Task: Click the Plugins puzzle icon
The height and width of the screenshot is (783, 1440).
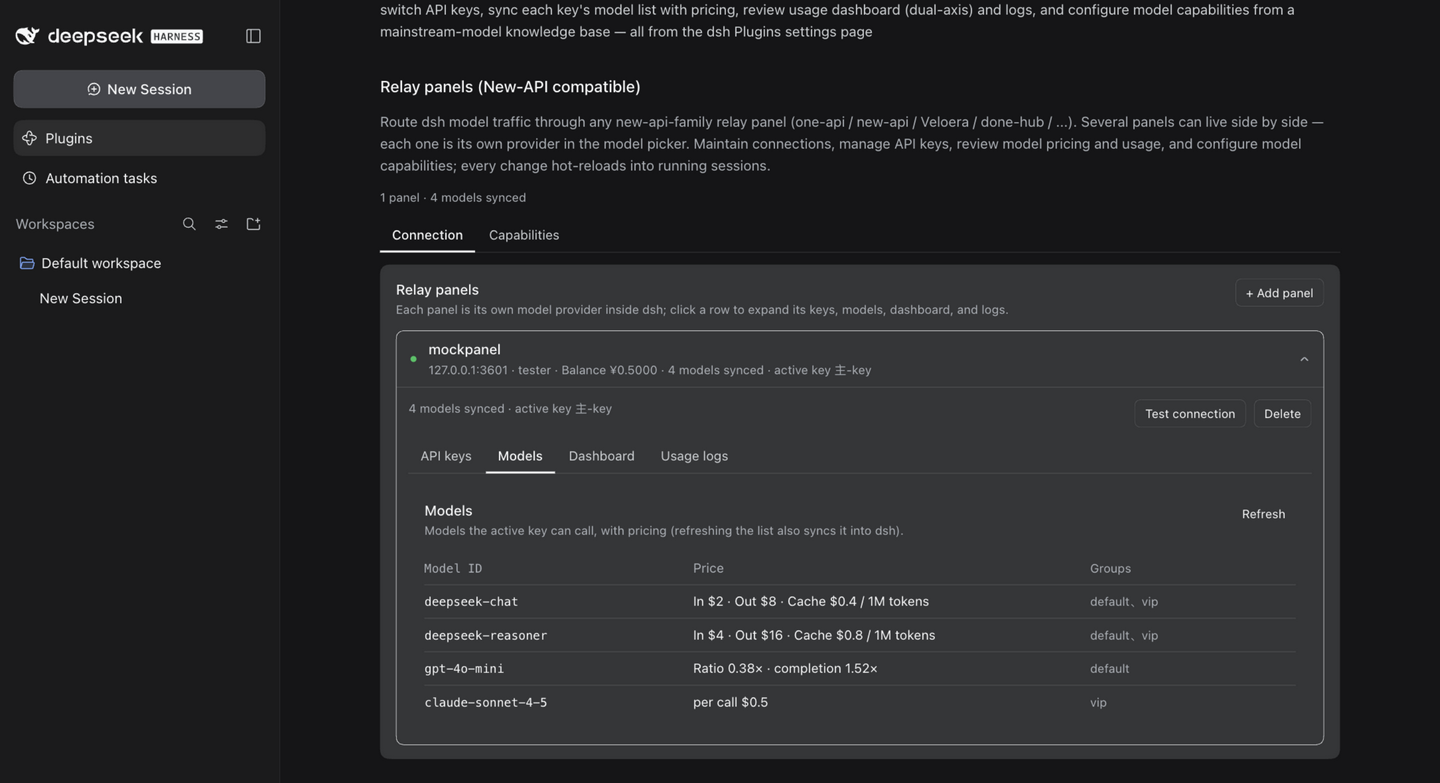Action: point(29,138)
